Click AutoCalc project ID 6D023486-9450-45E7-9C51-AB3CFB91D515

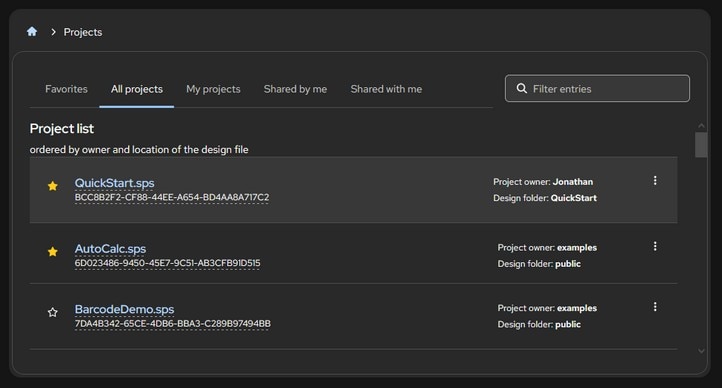coord(167,263)
